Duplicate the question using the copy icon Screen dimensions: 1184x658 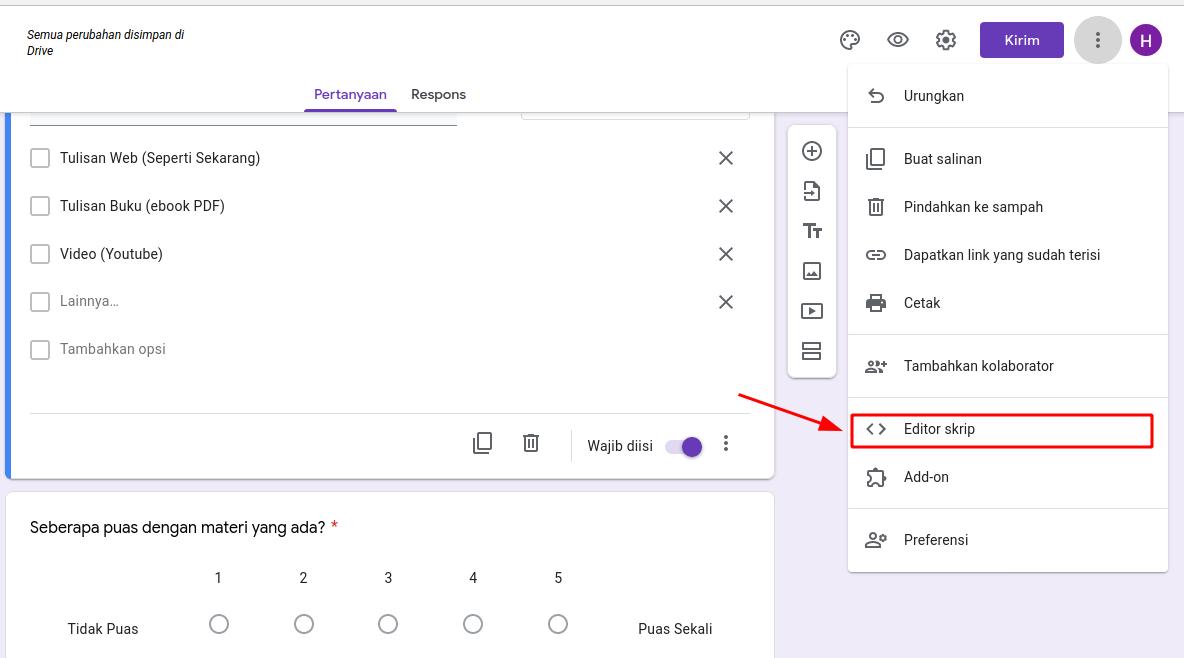pyautogui.click(x=483, y=443)
